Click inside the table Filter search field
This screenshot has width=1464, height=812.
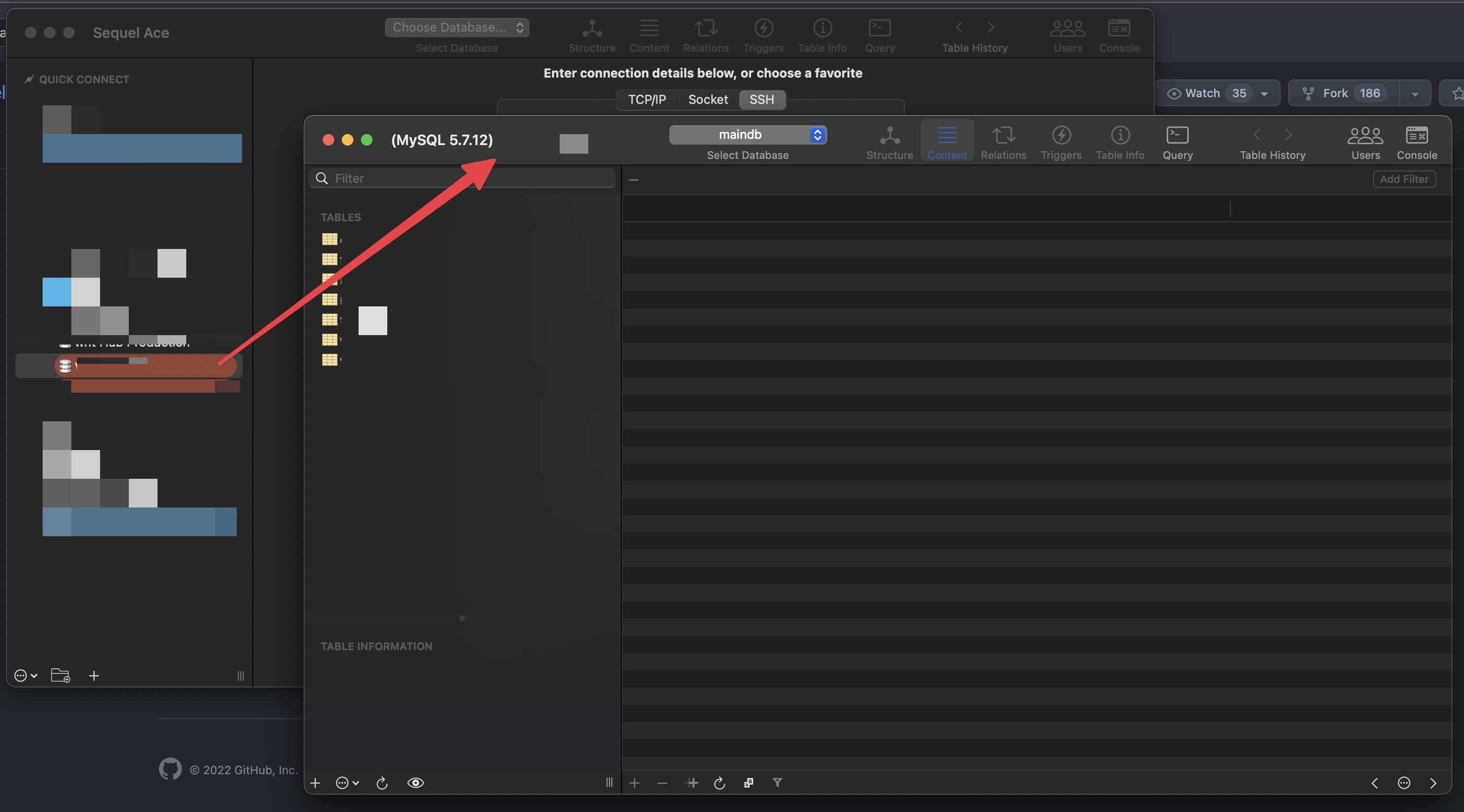[x=461, y=178]
